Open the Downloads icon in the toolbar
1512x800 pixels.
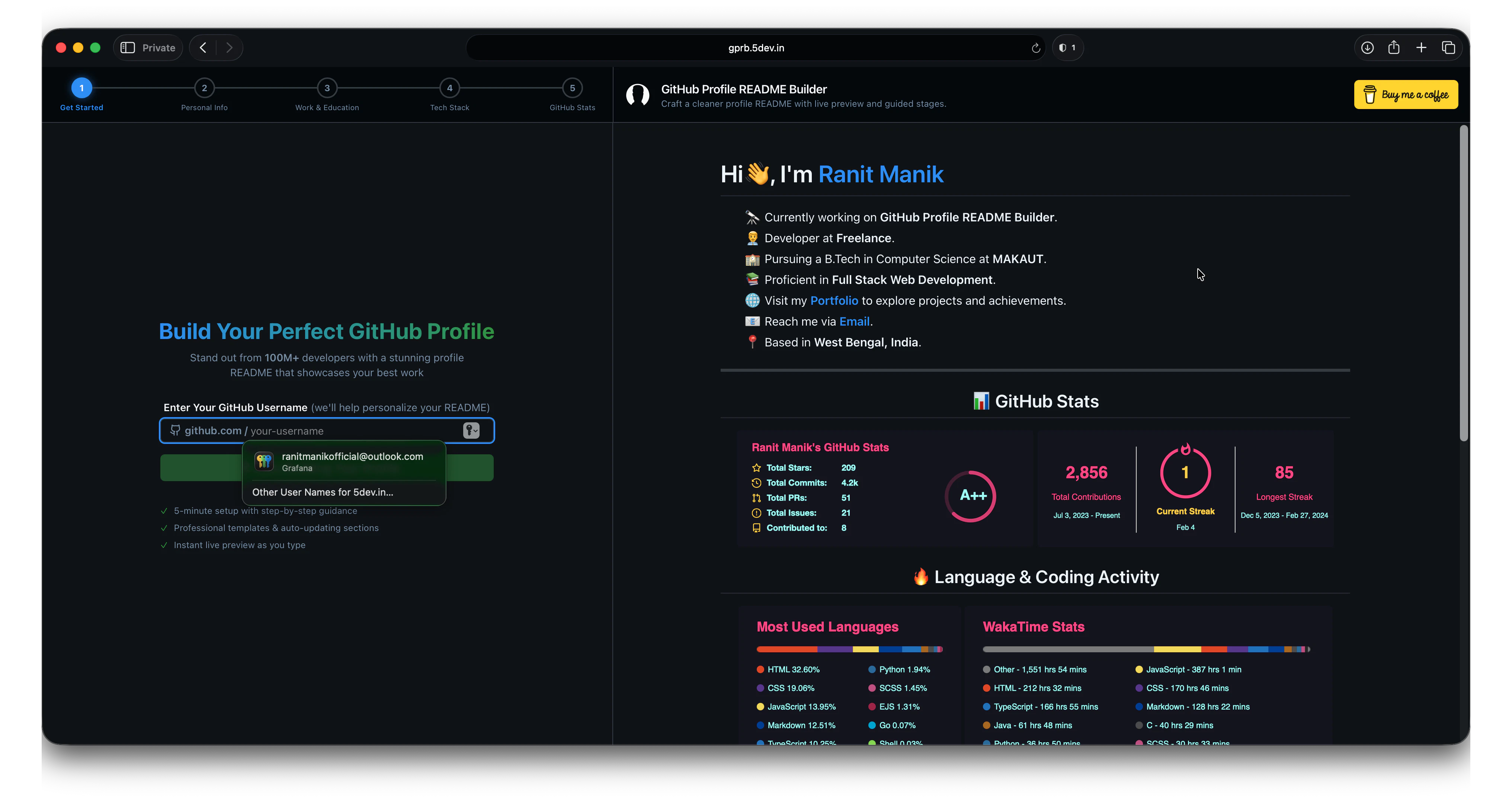pos(1367,48)
